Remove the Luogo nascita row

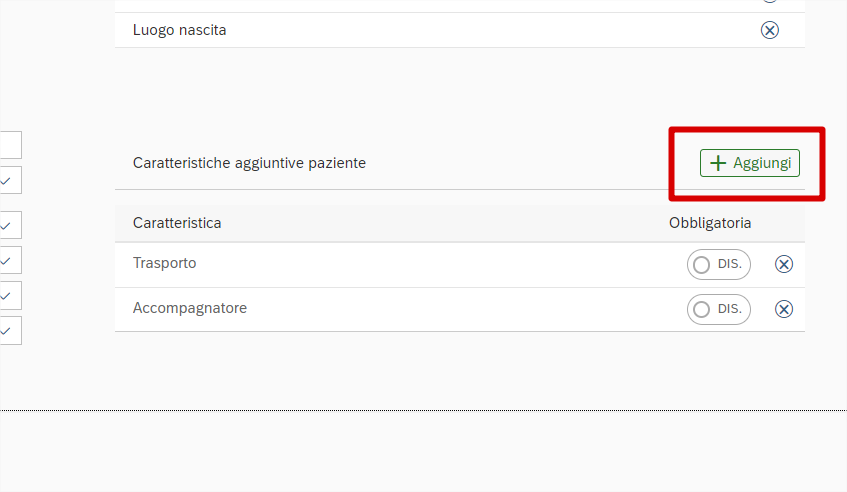770,30
